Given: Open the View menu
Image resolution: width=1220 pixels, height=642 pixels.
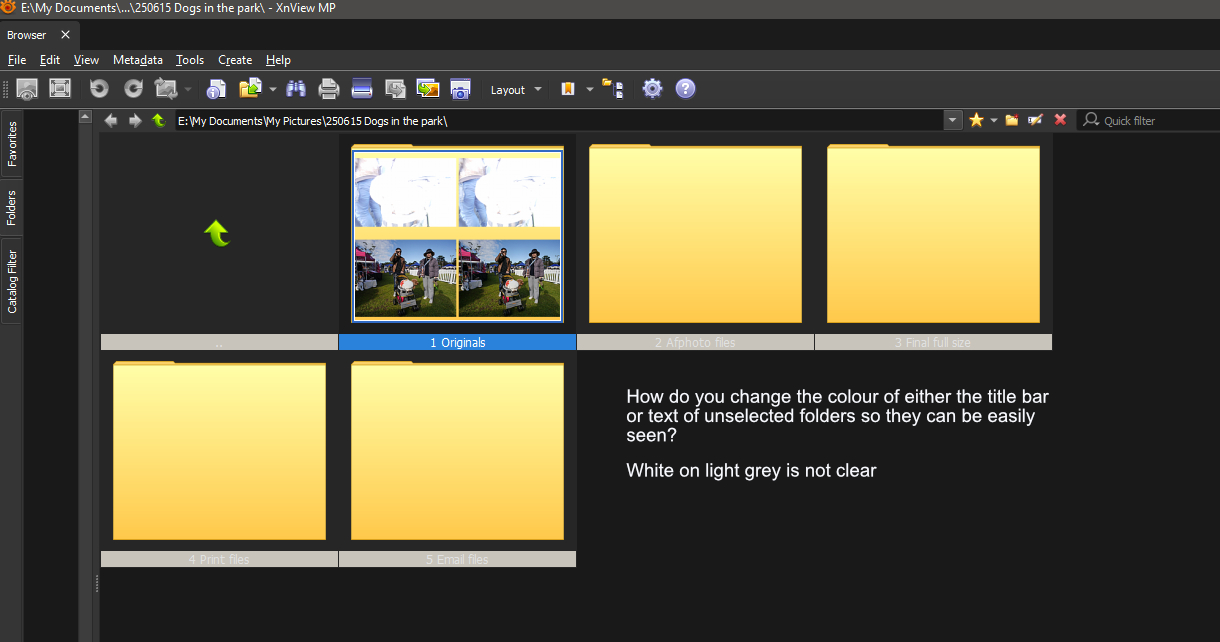Looking at the screenshot, I should 86,60.
